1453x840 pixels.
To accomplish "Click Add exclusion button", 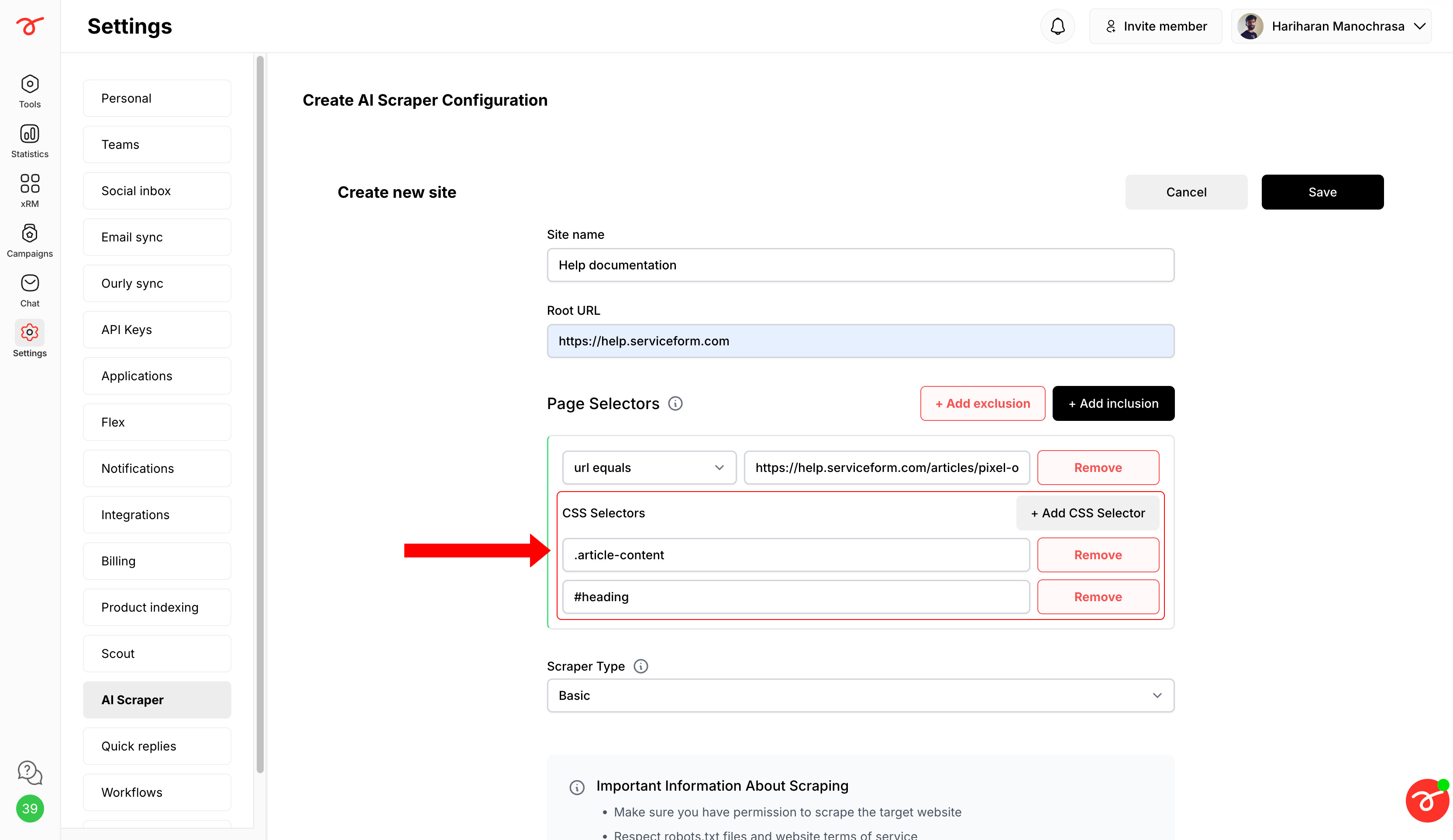I will [982, 403].
